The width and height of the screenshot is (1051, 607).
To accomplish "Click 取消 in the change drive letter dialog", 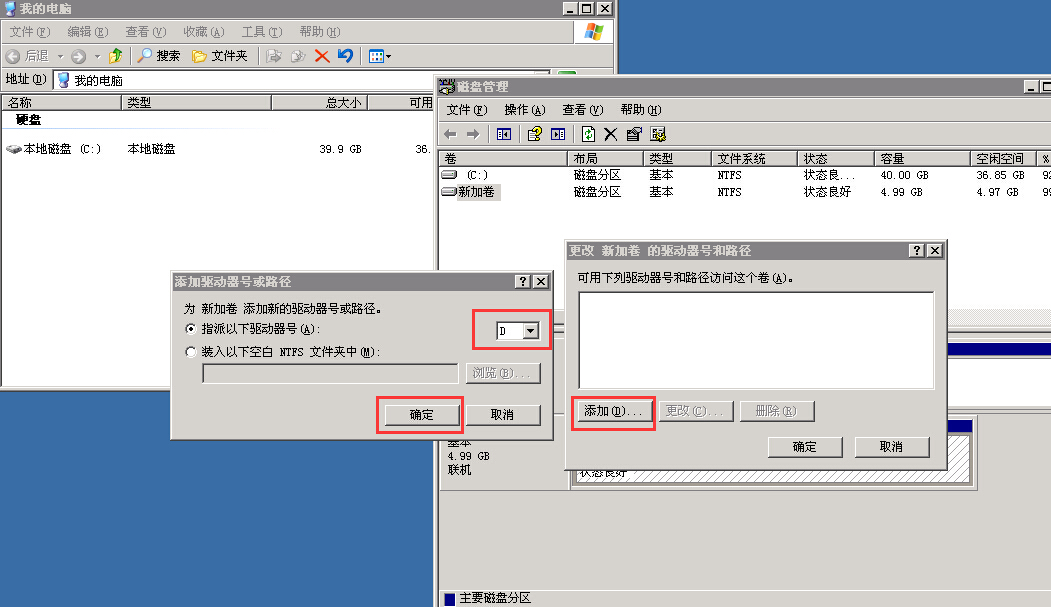I will pyautogui.click(x=892, y=447).
